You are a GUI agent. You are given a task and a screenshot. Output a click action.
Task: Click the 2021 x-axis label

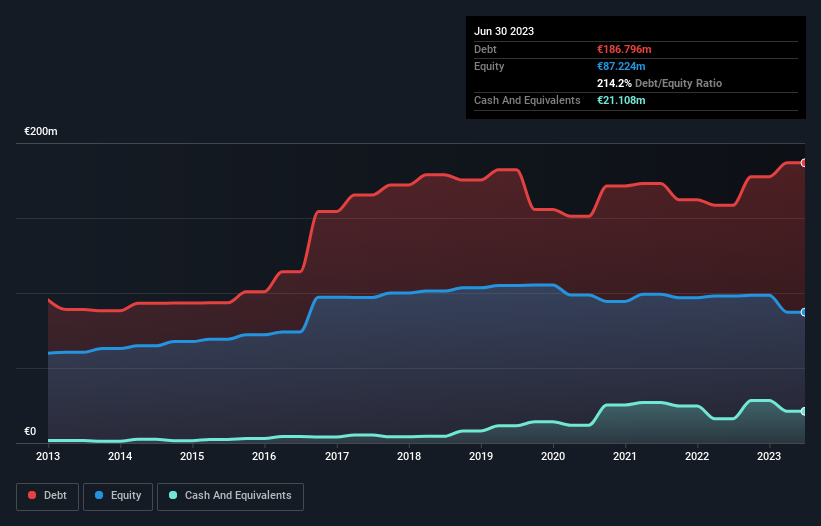click(625, 456)
